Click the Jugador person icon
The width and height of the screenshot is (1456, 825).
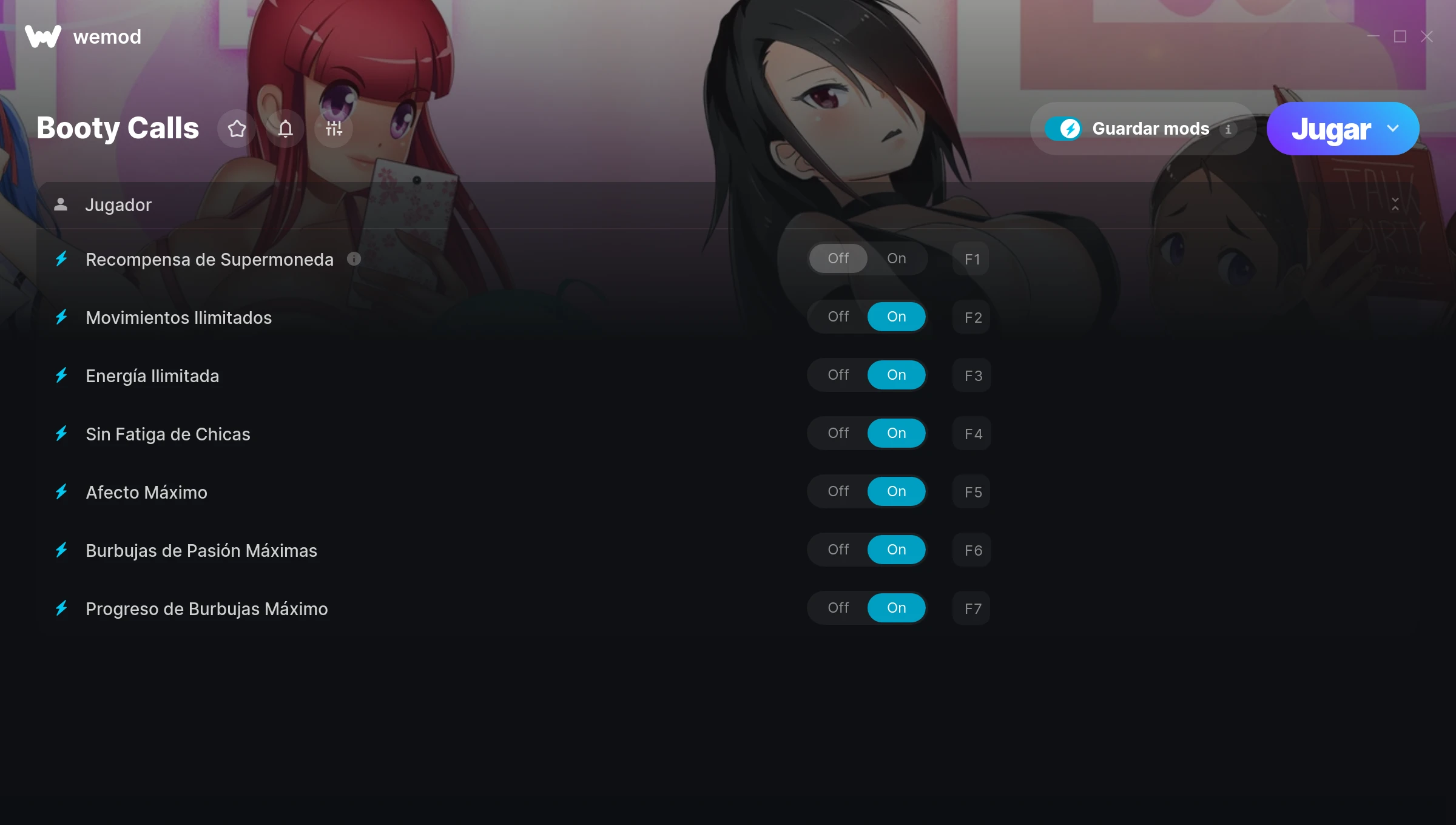[61, 204]
